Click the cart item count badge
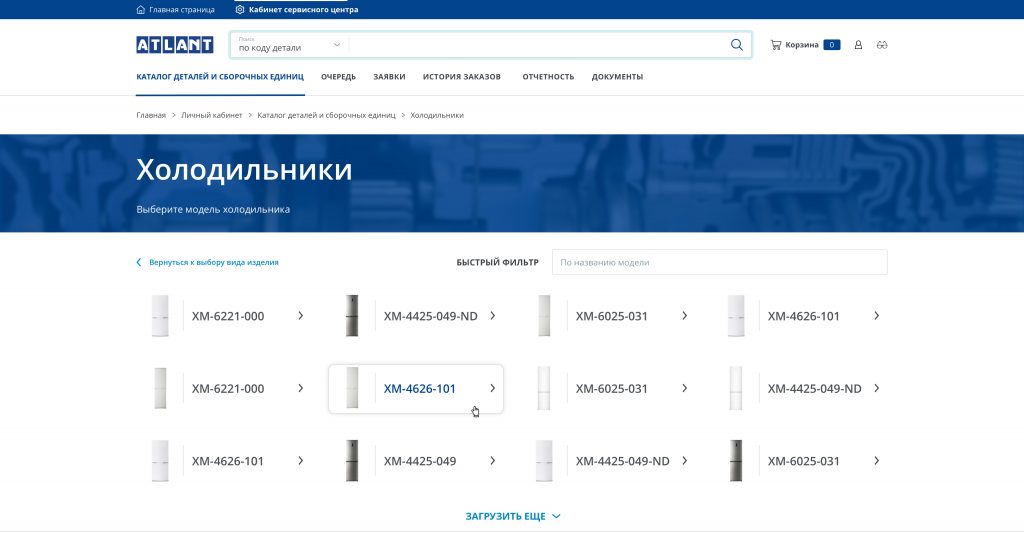The height and width of the screenshot is (533, 1024). pyautogui.click(x=831, y=45)
